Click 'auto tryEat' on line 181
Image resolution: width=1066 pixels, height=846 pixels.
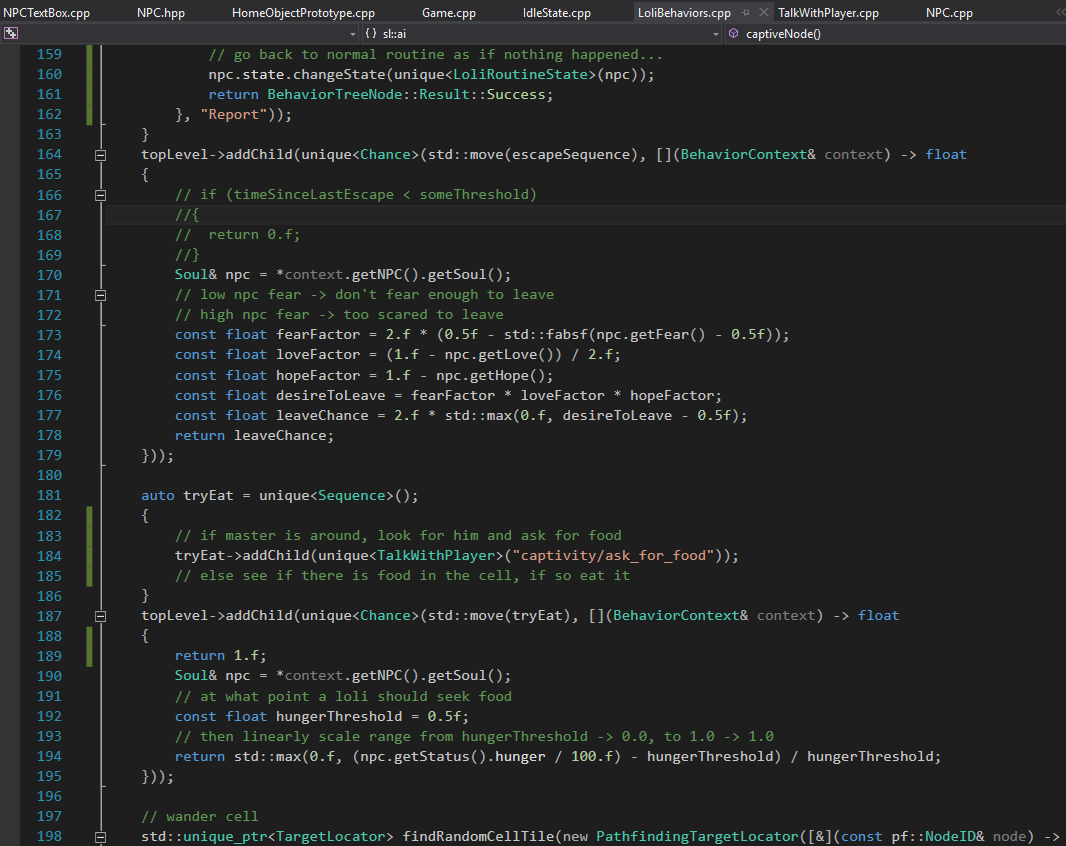pyautogui.click(x=187, y=496)
